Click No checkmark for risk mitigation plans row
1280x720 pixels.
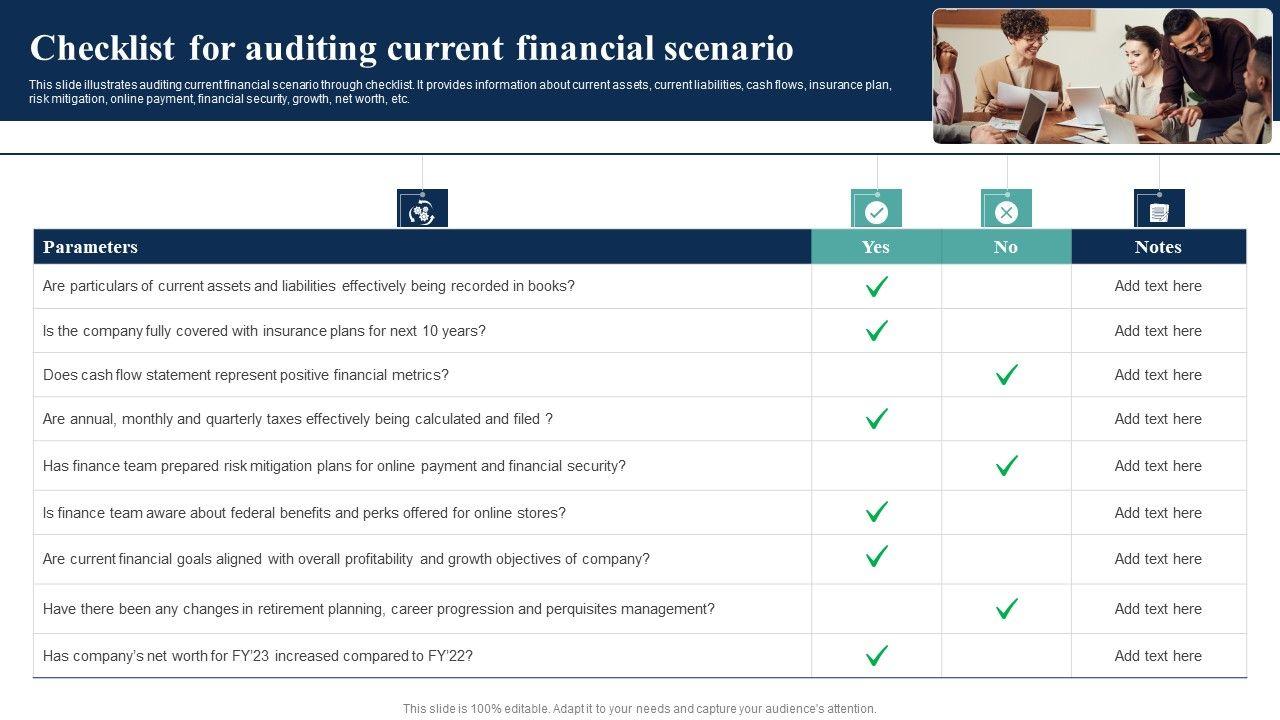(1007, 466)
